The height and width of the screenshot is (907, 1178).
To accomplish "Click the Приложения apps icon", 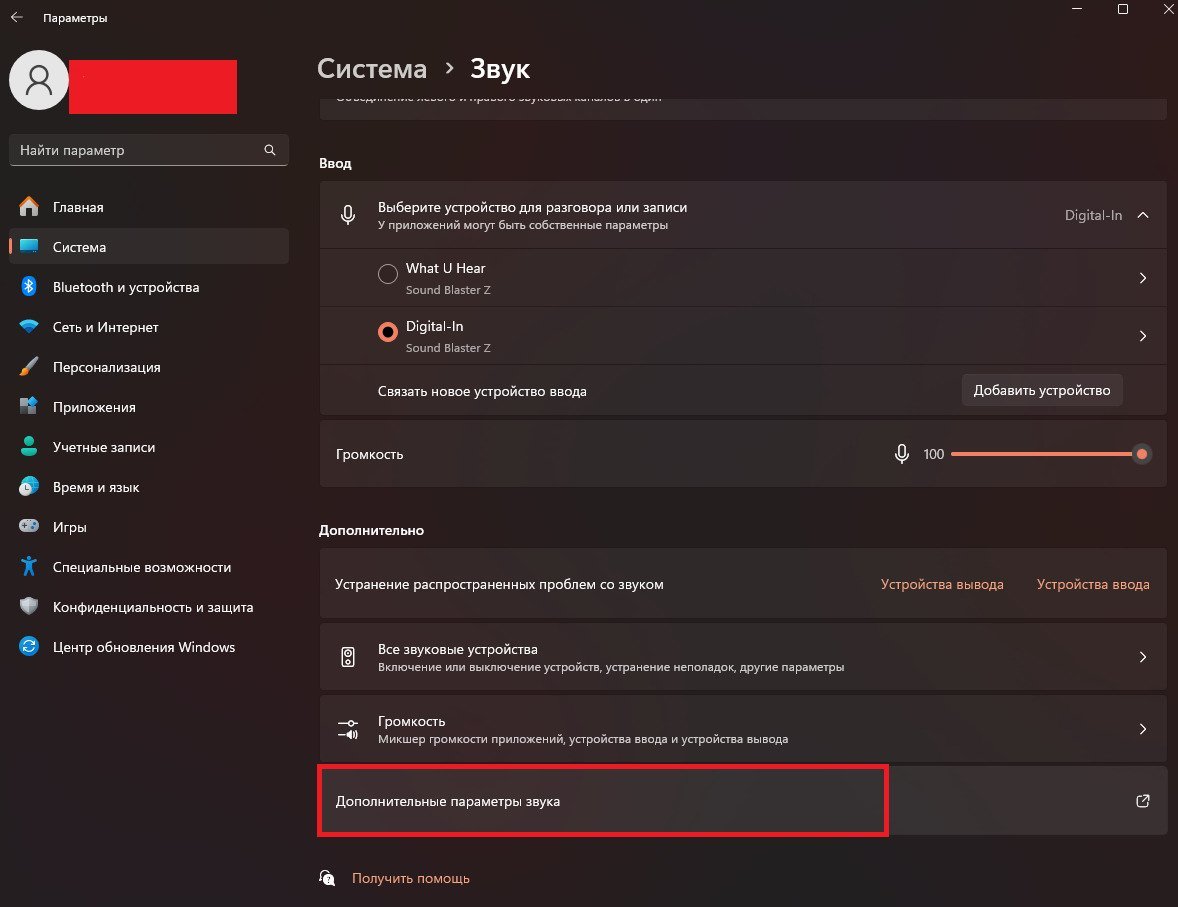I will click(29, 407).
